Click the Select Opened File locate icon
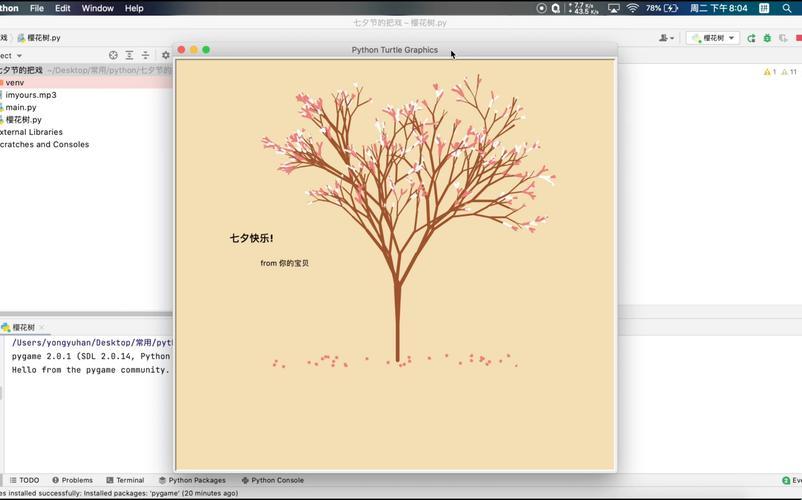 pyautogui.click(x=113, y=55)
